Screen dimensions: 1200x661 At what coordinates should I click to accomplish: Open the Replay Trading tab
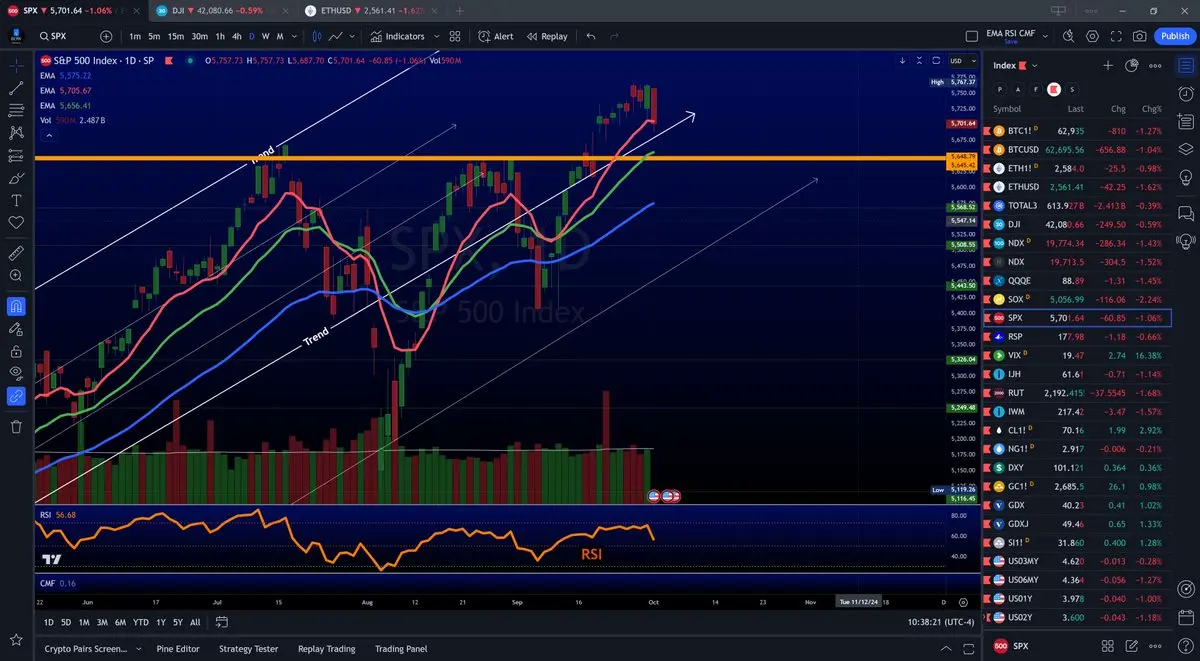326,649
